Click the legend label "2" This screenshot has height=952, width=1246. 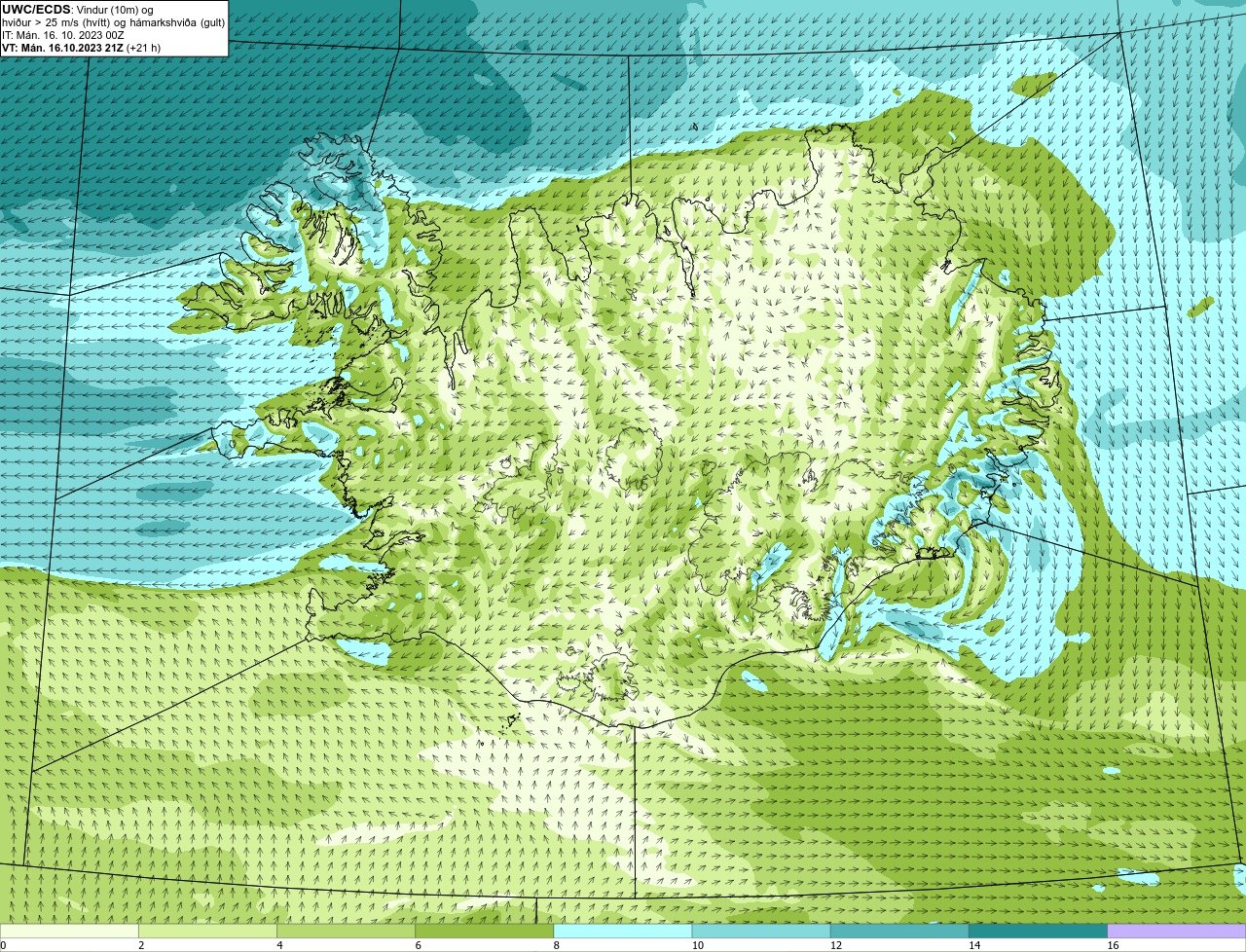tap(141, 945)
